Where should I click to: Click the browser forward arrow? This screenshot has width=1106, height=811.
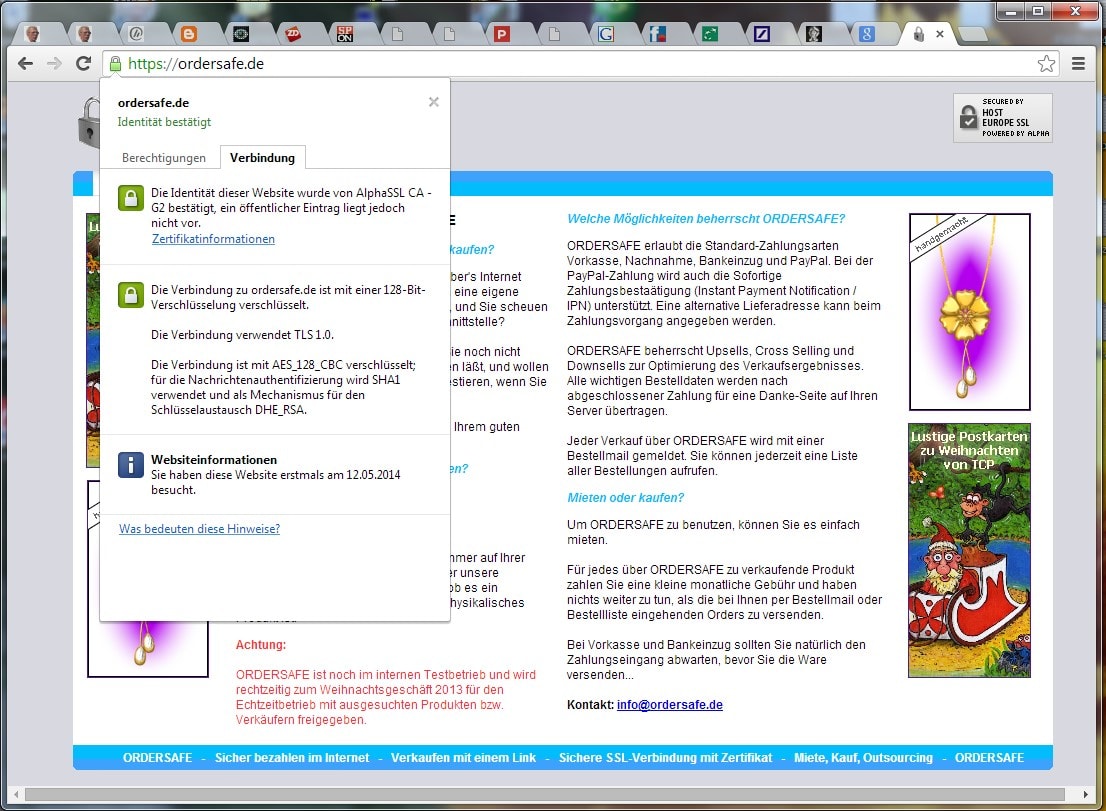(54, 63)
